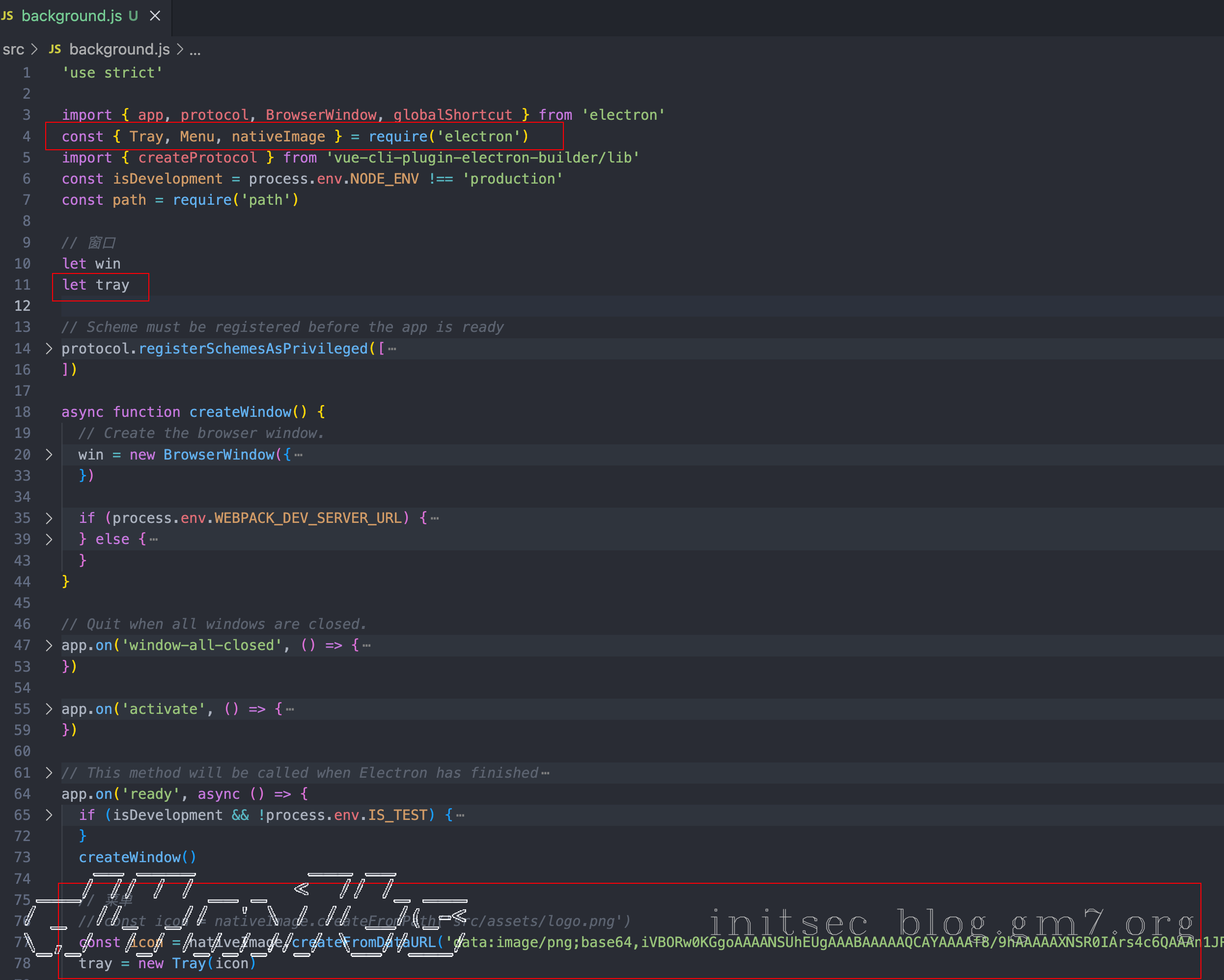Screen dimensions: 1224x980
Task: Click JS file icon in breadcrumb
Action: pyautogui.click(x=55, y=50)
